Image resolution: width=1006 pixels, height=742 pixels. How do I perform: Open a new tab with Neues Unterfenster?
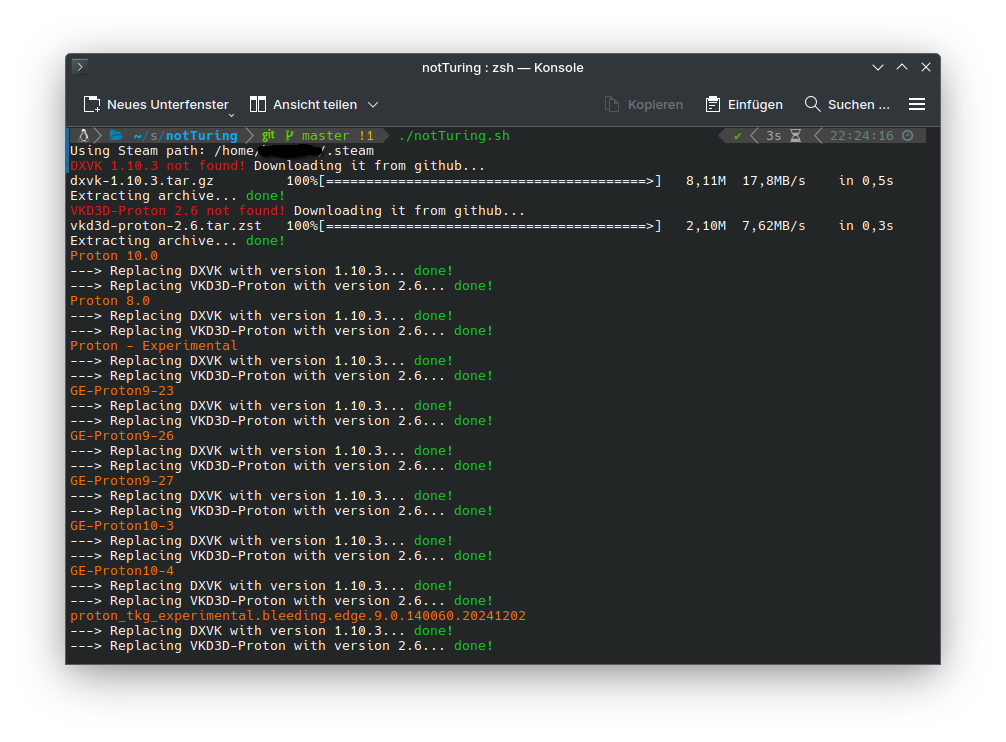pyautogui.click(x=156, y=105)
